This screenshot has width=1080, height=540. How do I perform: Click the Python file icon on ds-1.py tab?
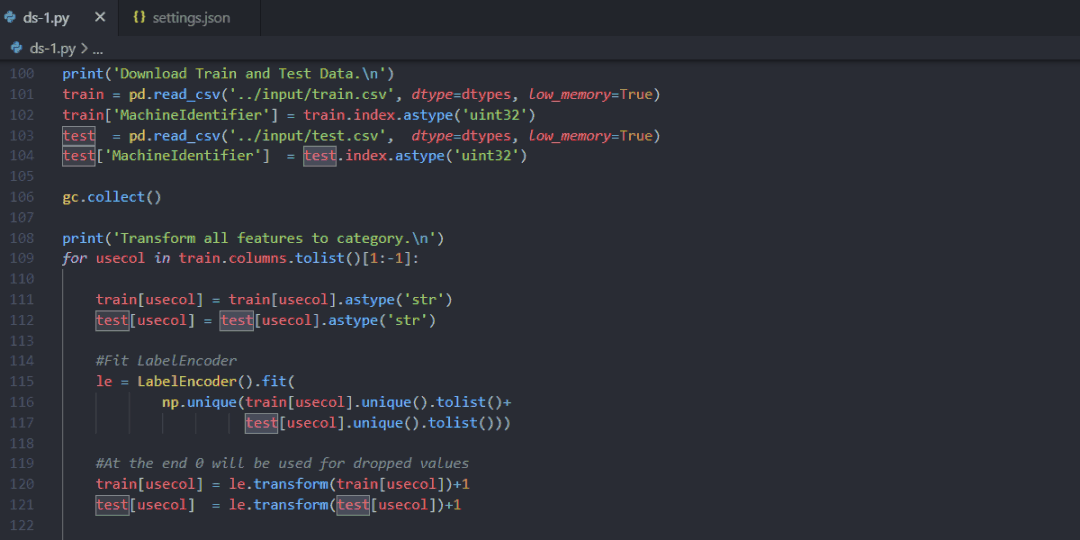[x=10, y=18]
